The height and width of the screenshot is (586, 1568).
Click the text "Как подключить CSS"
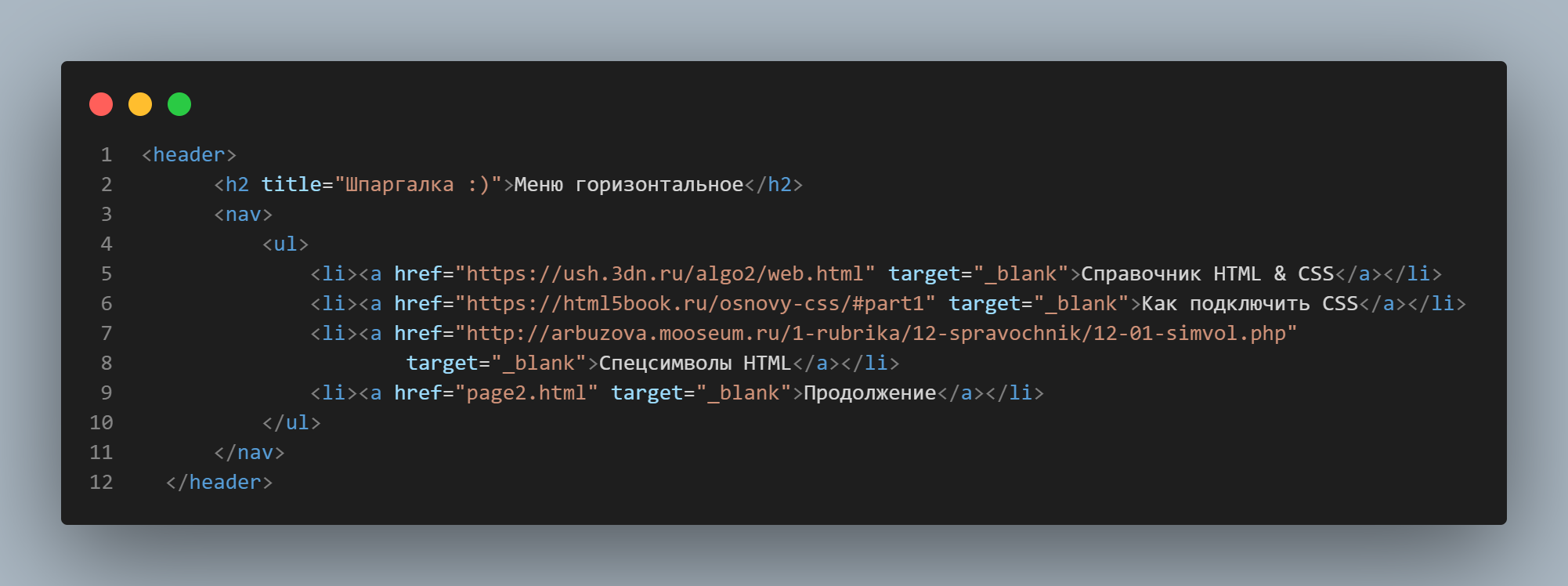click(x=1249, y=304)
